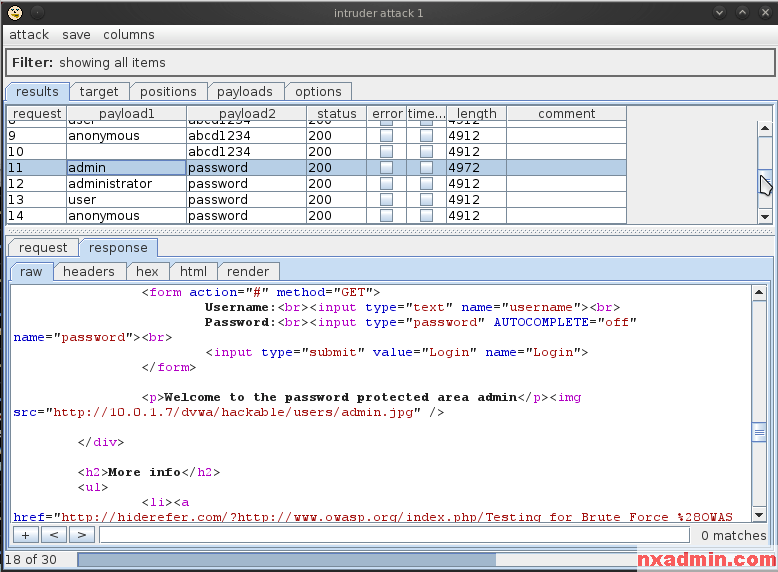The image size is (778, 572).
Task: Toggle error checkbox for request 14
Action: pyautogui.click(x=386, y=216)
